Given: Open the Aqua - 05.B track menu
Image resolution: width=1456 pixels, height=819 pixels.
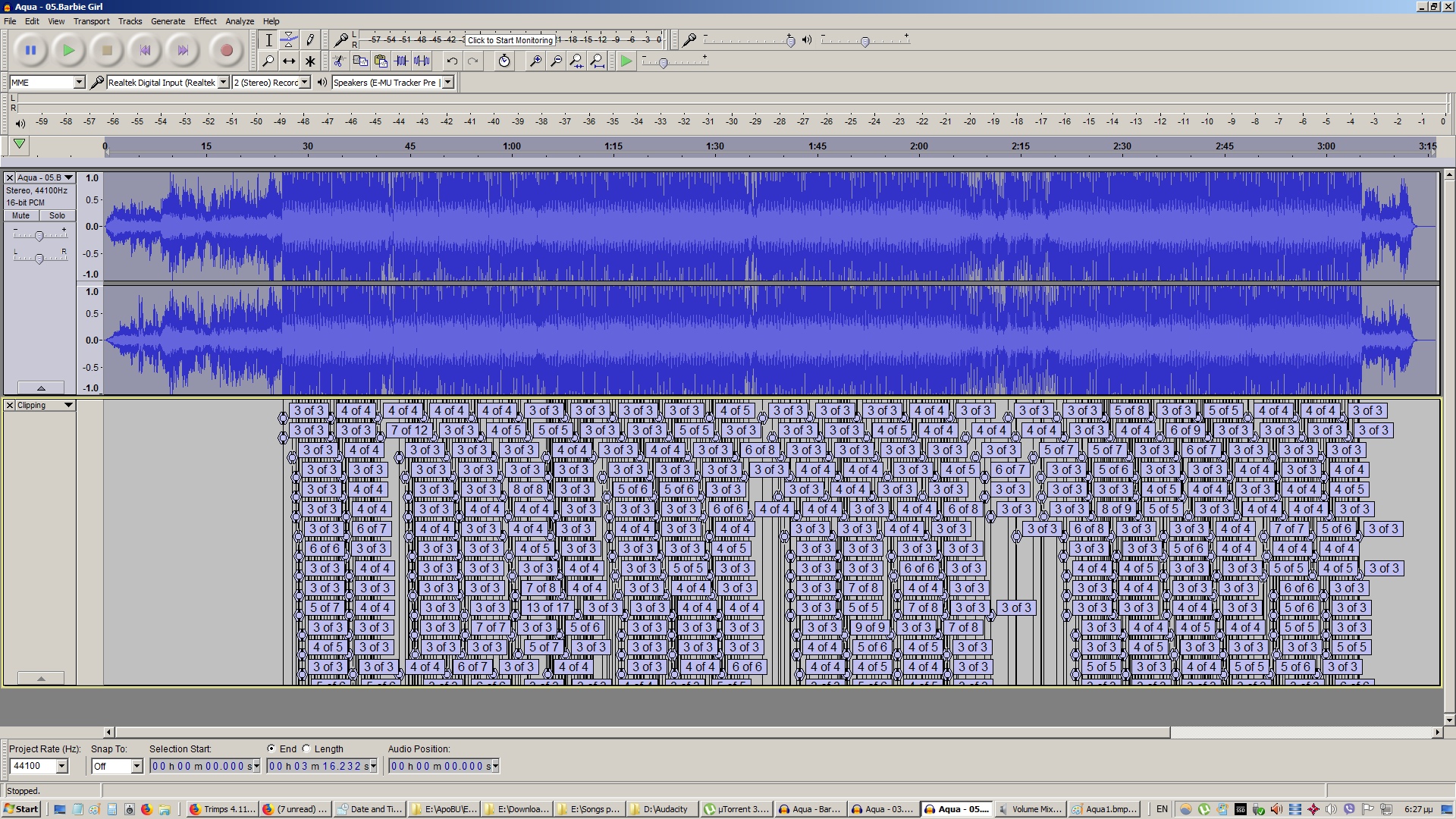Looking at the screenshot, I should pyautogui.click(x=45, y=177).
